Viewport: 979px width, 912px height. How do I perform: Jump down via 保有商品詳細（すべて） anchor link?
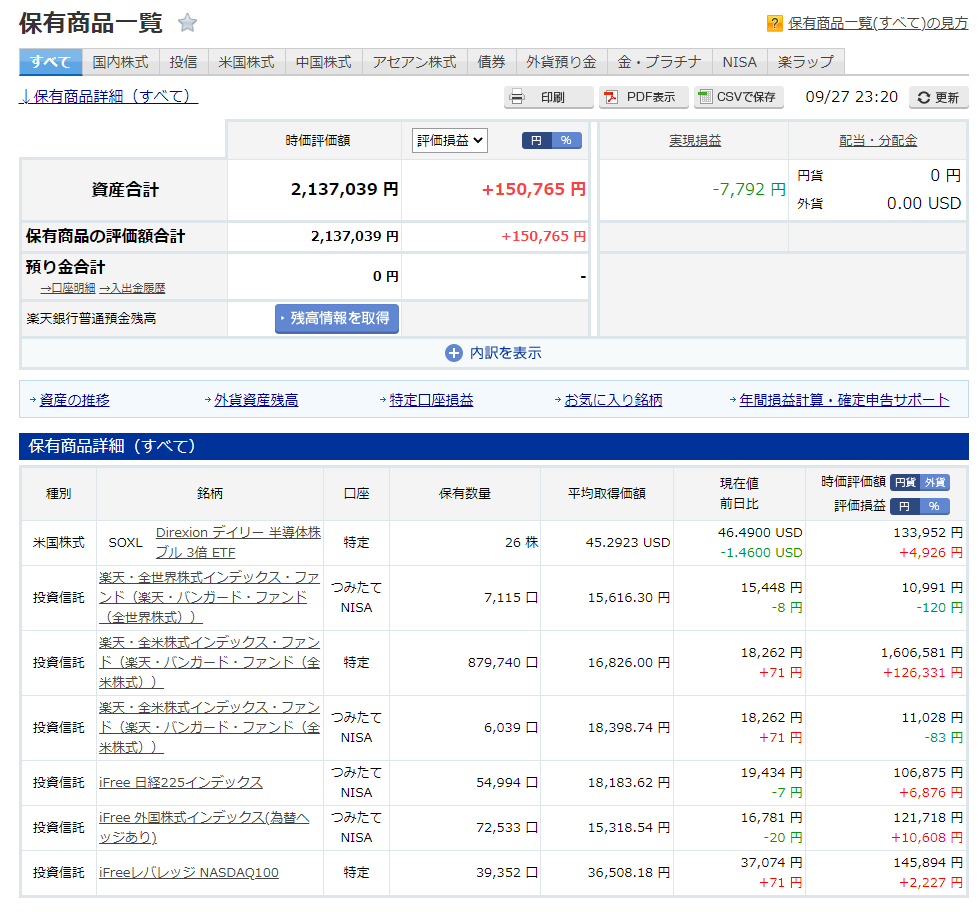pyautogui.click(x=108, y=96)
